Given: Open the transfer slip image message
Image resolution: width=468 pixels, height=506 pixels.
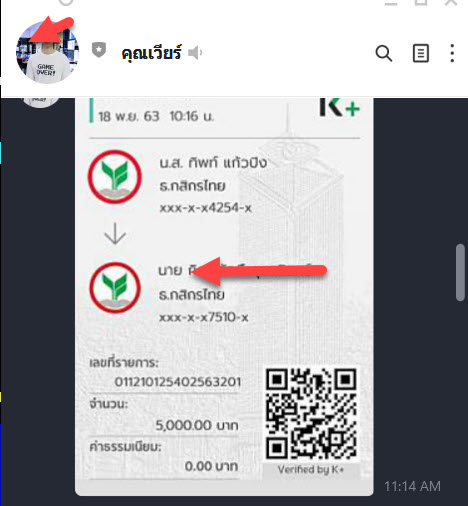Looking at the screenshot, I should [224, 297].
